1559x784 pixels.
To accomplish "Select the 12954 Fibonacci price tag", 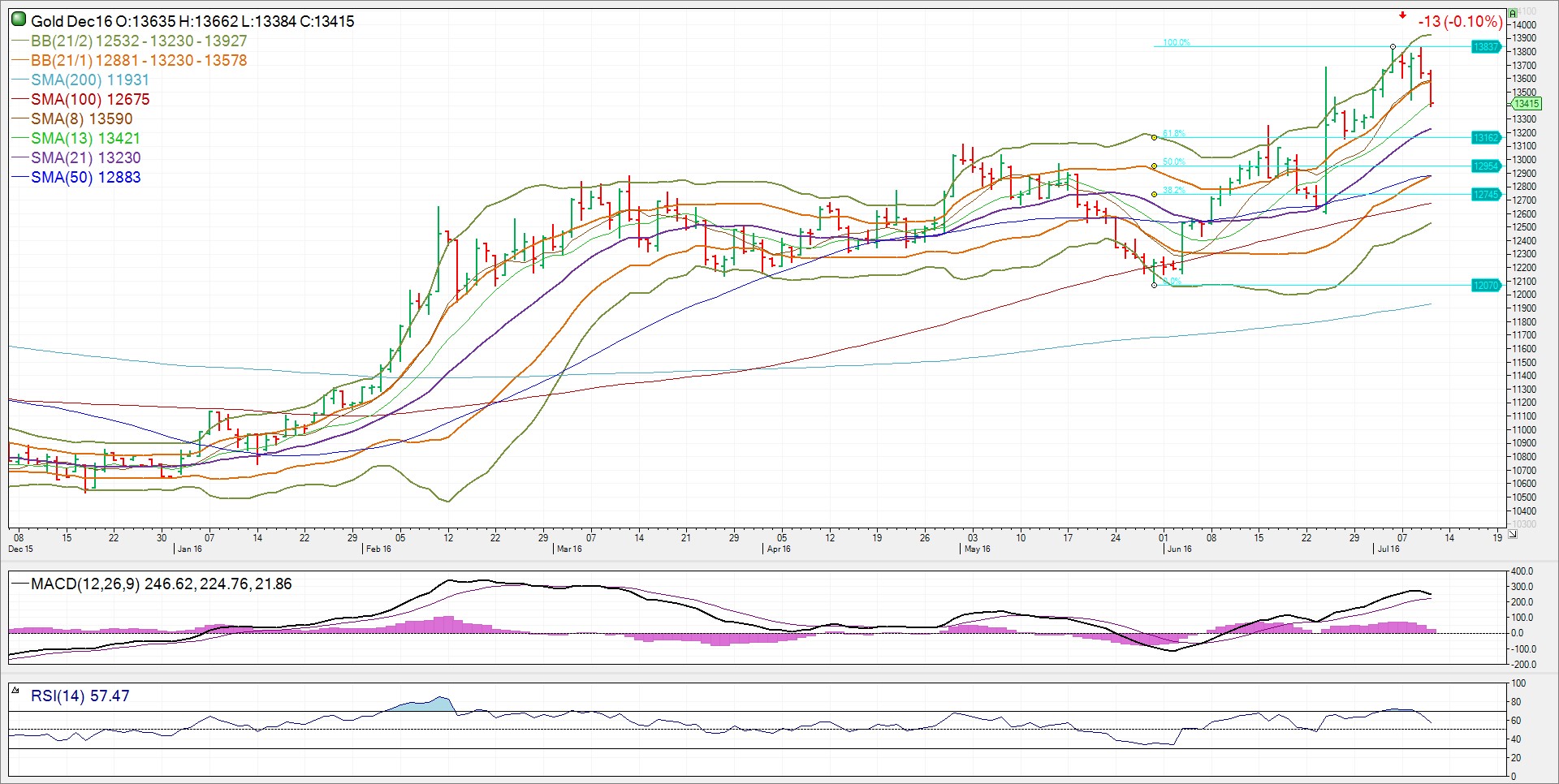I will (1486, 166).
